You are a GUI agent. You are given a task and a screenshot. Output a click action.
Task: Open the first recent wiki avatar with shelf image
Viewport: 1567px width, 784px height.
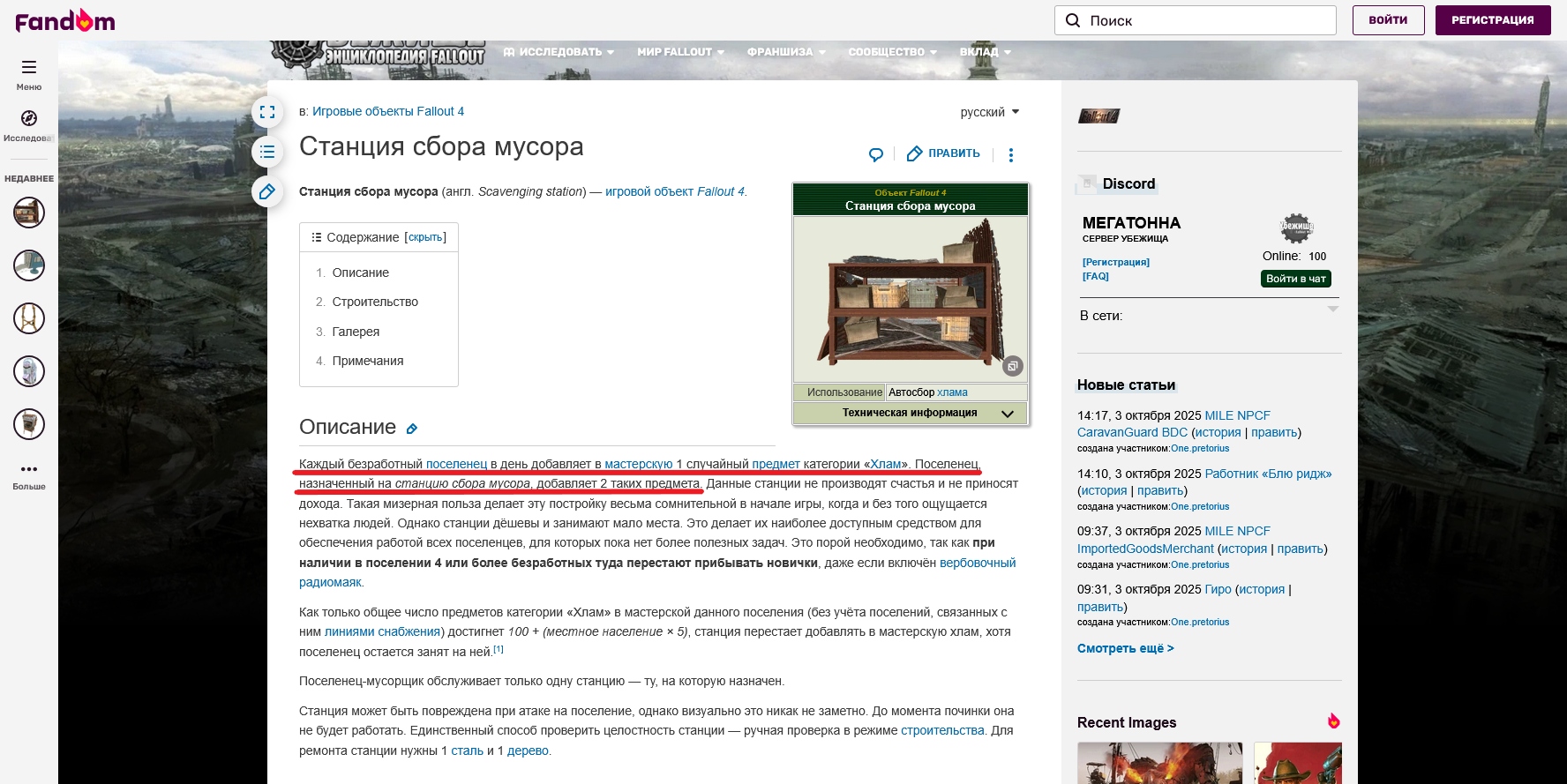click(x=29, y=213)
